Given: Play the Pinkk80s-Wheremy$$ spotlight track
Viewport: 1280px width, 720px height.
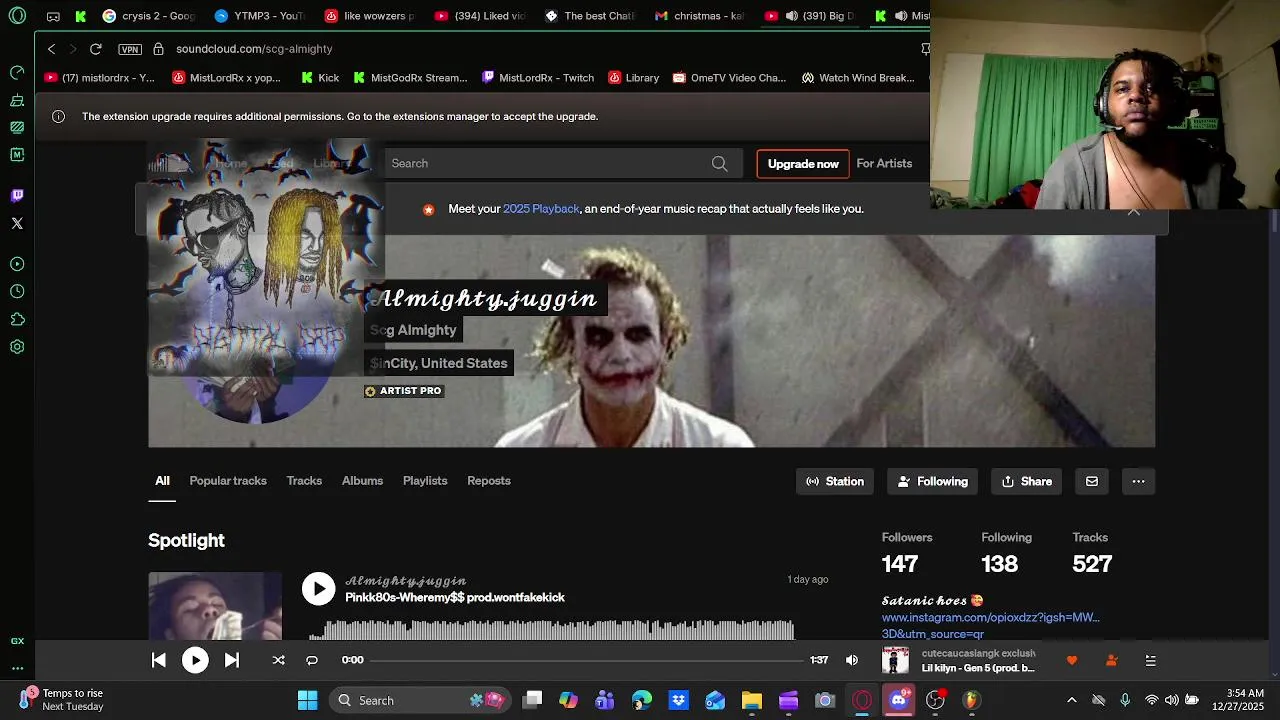Looking at the screenshot, I should pyautogui.click(x=319, y=589).
